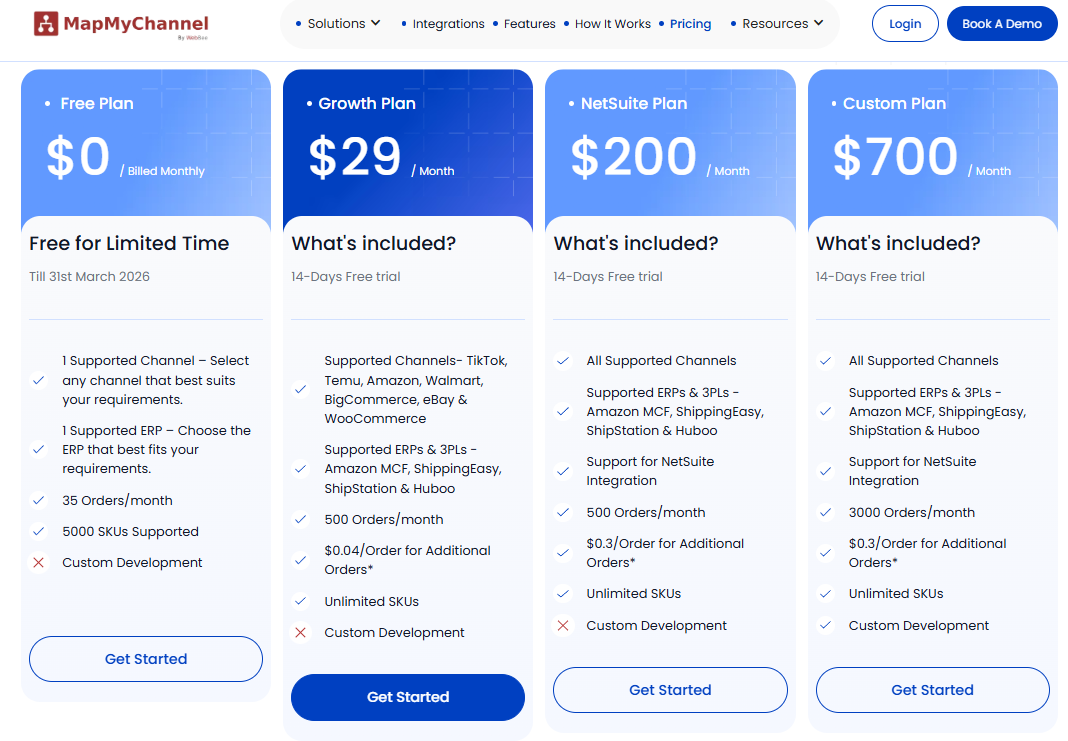Image resolution: width=1068 pixels, height=741 pixels.
Task: Click the MapMyChannel logo icon
Action: tap(46, 24)
